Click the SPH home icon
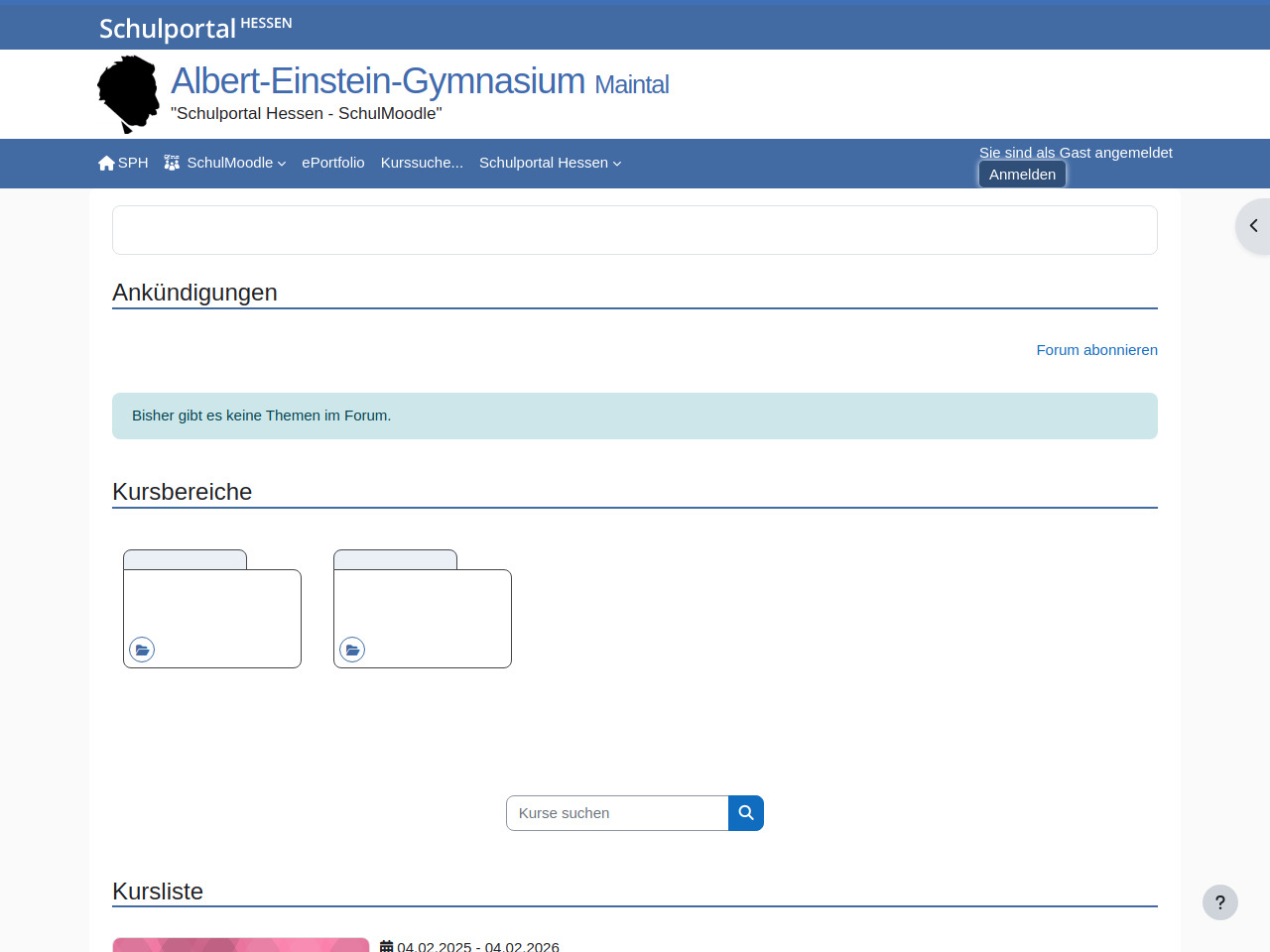 coord(106,164)
